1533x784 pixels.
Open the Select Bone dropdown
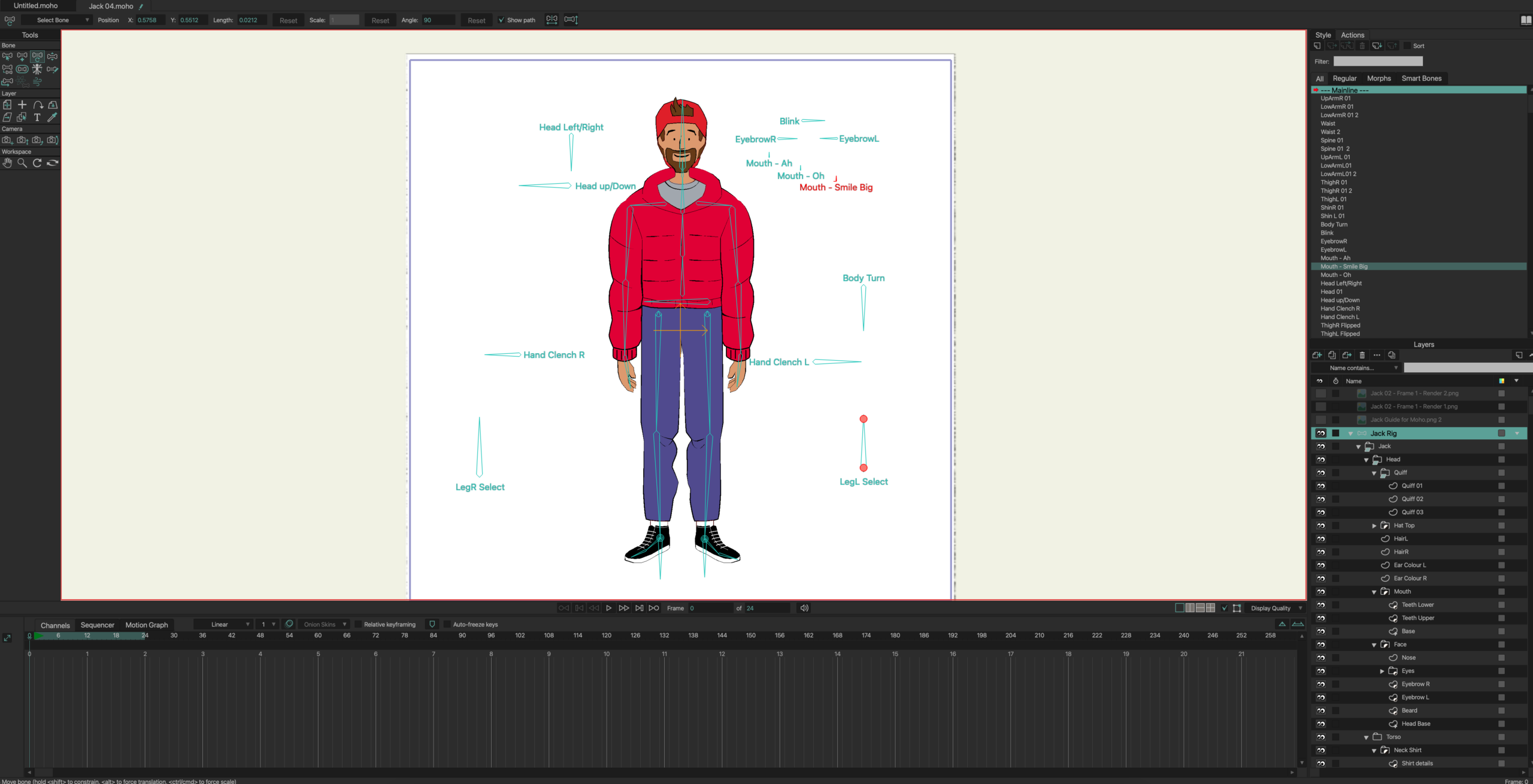(56, 20)
